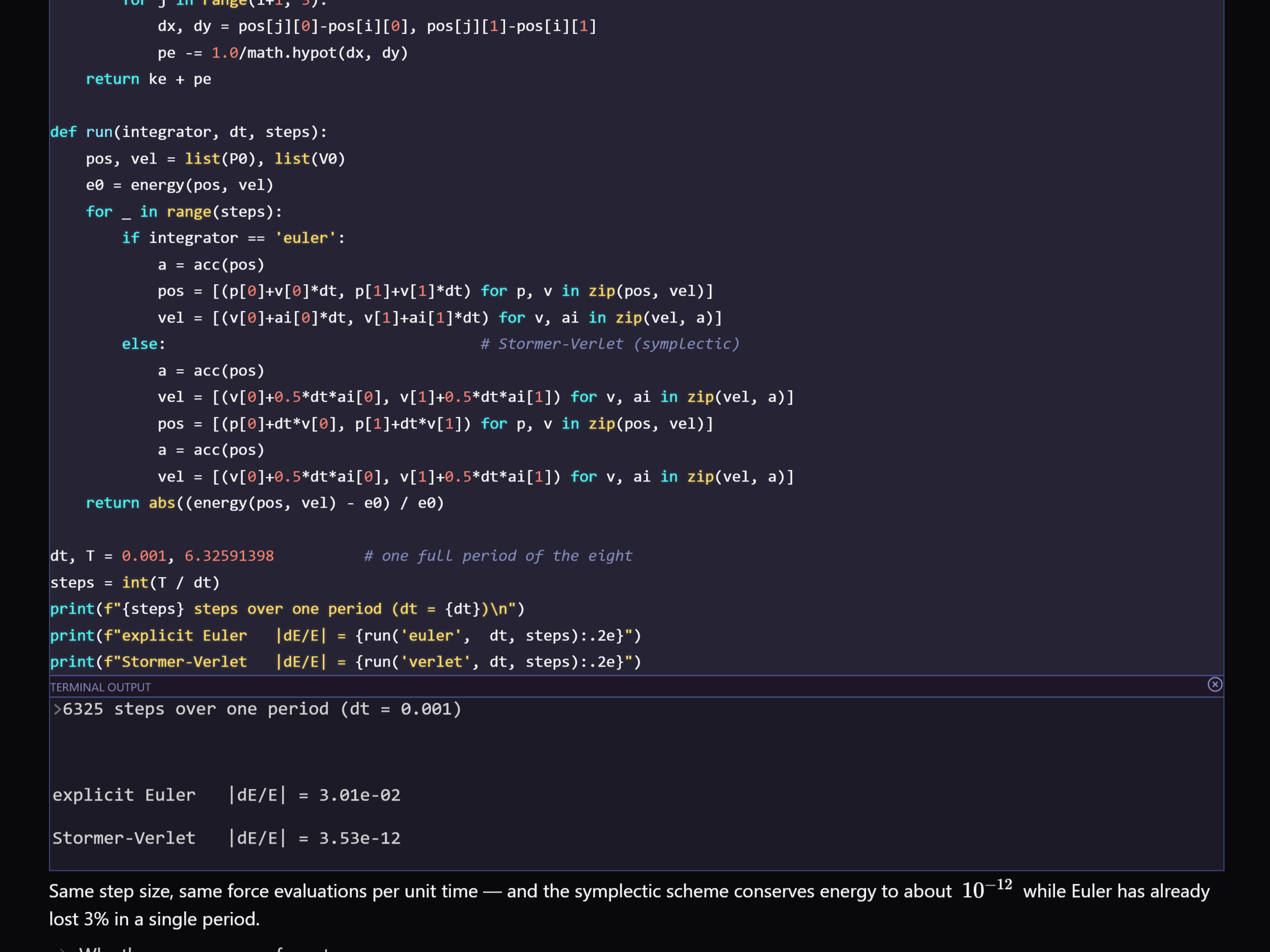Click the 'for _ in range(steps):' line

tap(184, 211)
